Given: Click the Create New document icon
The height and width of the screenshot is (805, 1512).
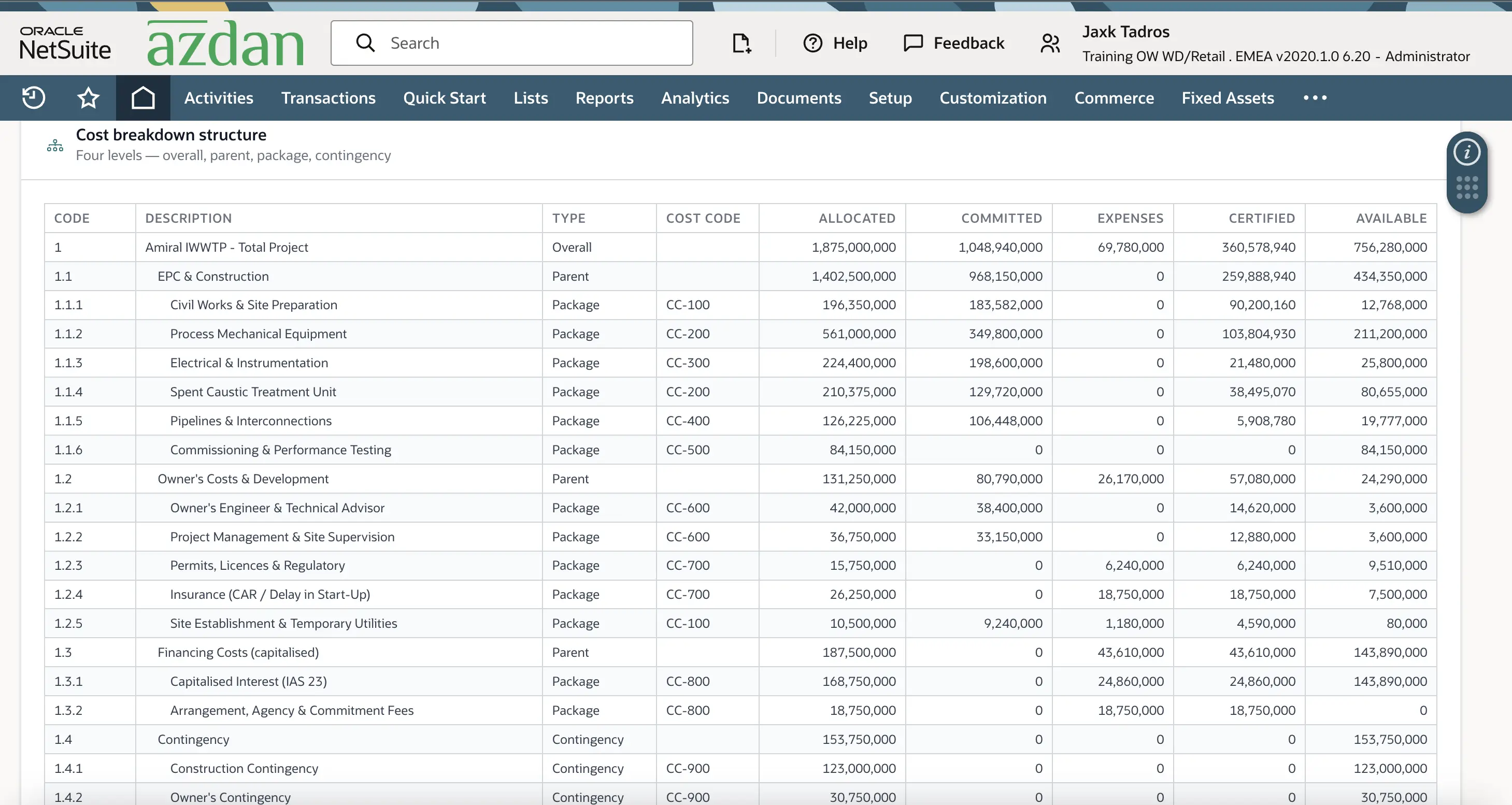Looking at the screenshot, I should [741, 44].
